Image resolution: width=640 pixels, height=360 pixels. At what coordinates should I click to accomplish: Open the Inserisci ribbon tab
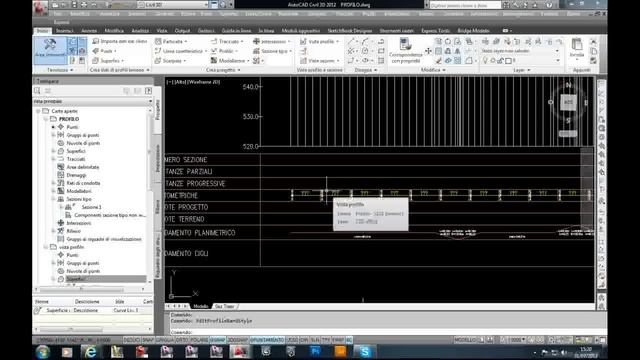[x=64, y=31]
